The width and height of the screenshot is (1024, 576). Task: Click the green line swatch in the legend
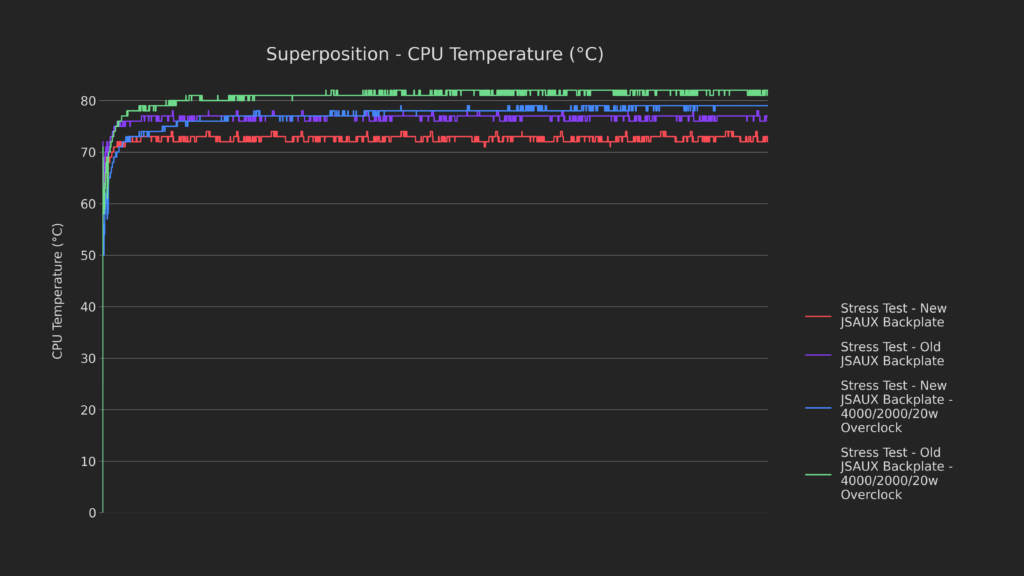(x=818, y=474)
